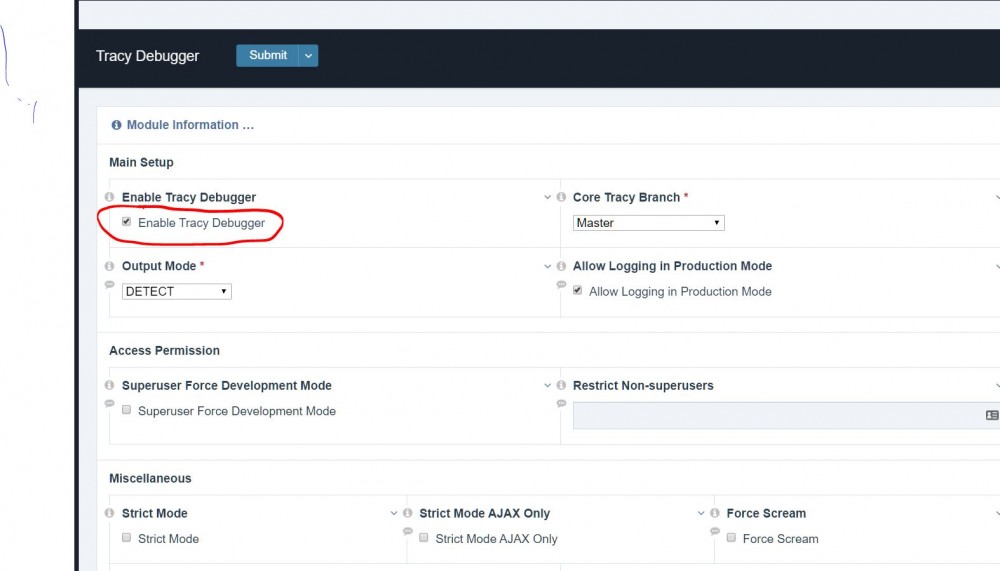Open the arrow dropdown next to Submit
The height and width of the screenshot is (571, 1000).
308,56
